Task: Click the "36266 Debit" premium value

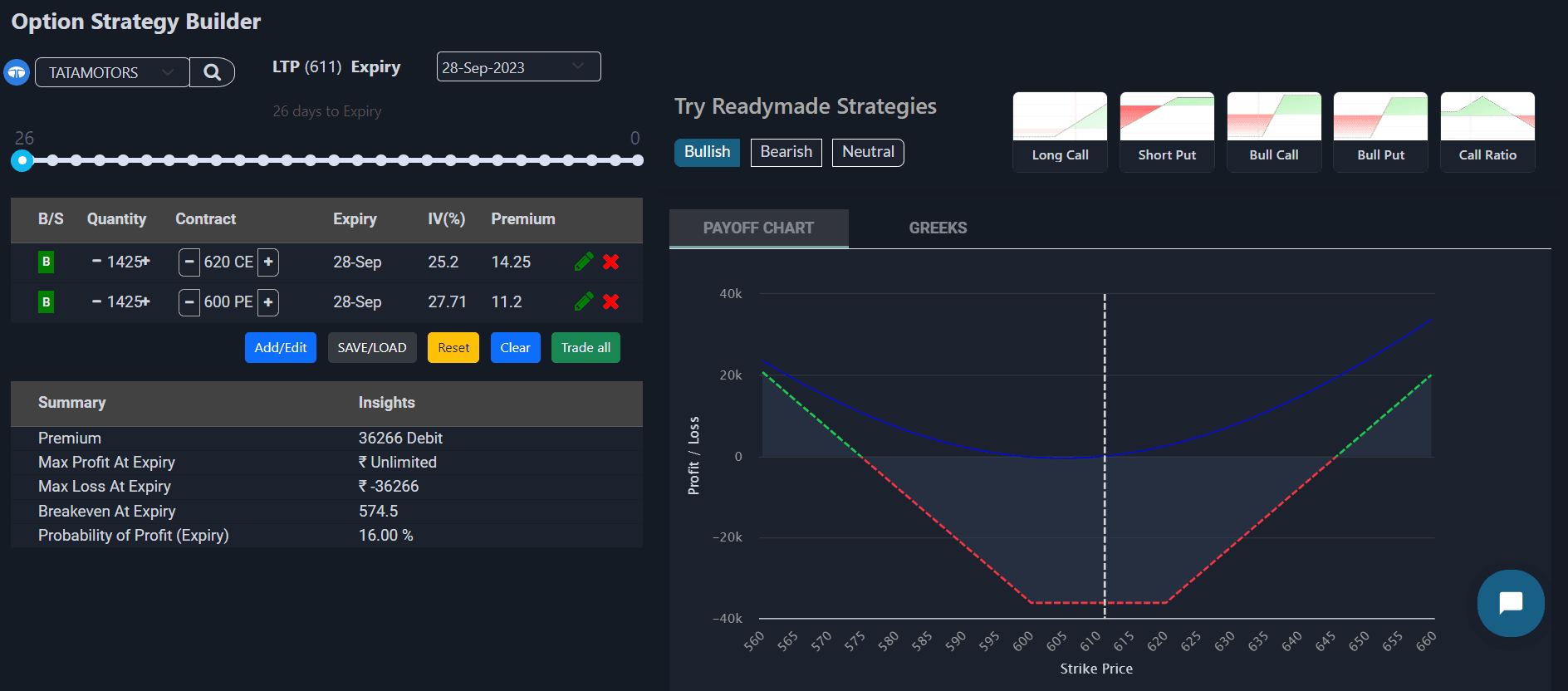Action: (x=400, y=438)
